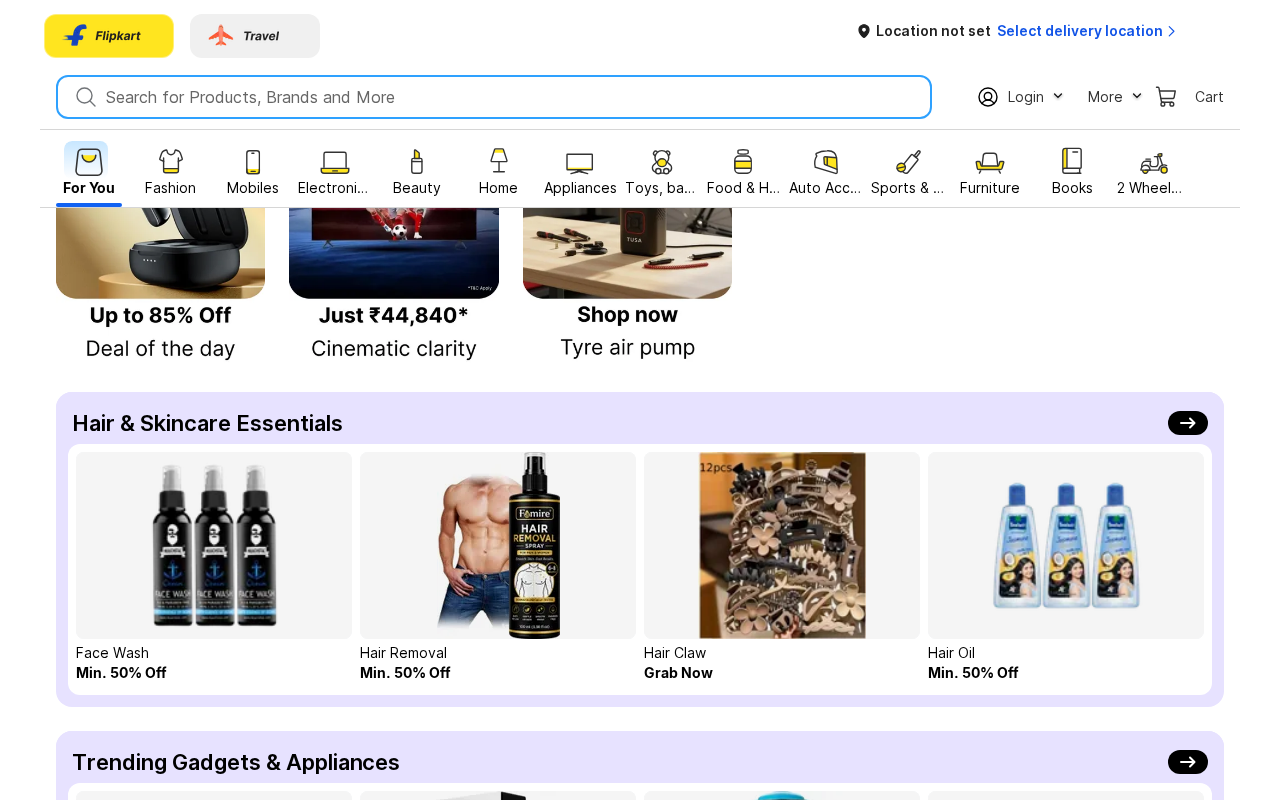Expand the Login dropdown chevron
Screen dimensions: 1280x800
coord(1058,96)
